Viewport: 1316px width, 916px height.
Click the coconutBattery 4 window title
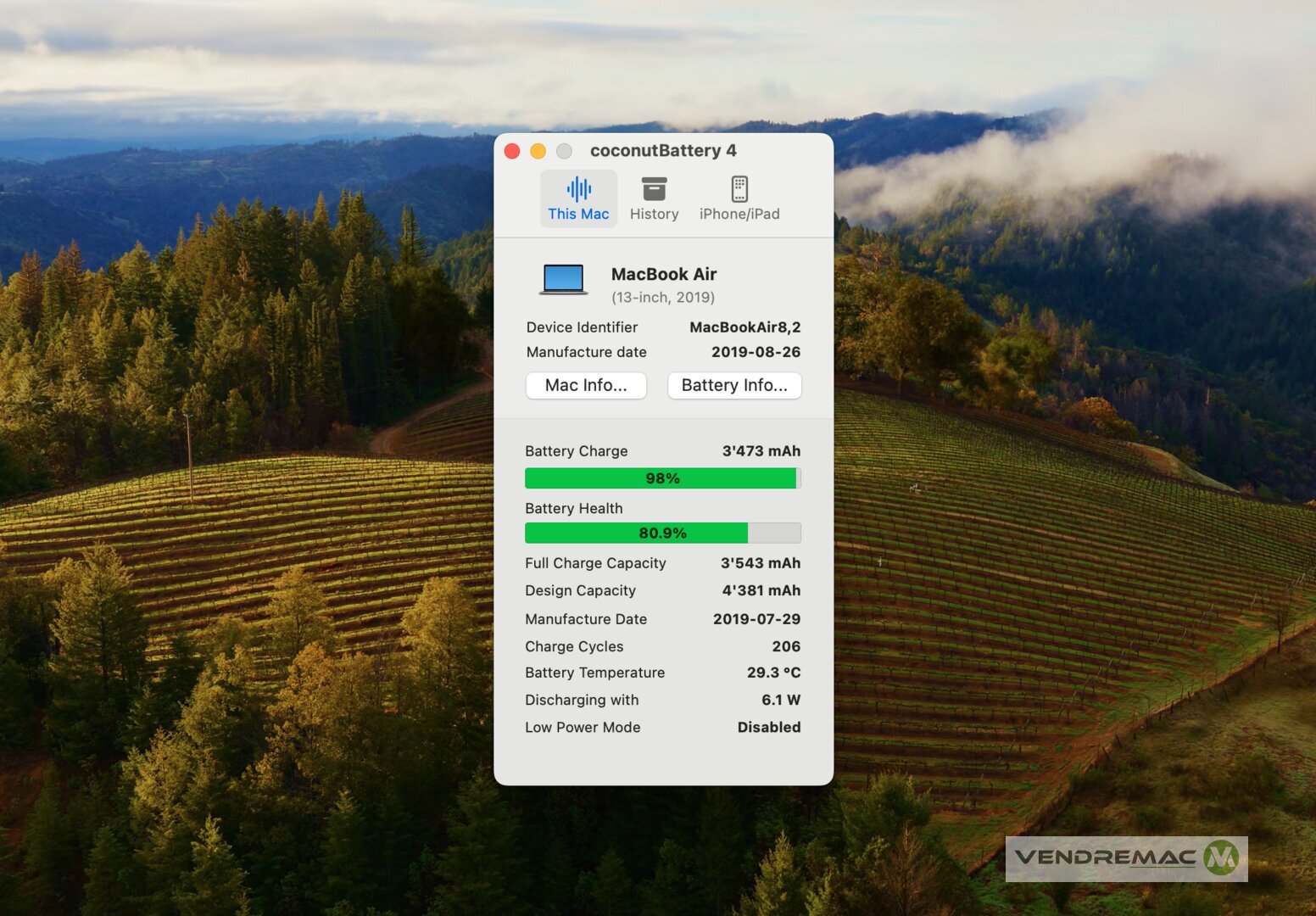coord(663,151)
